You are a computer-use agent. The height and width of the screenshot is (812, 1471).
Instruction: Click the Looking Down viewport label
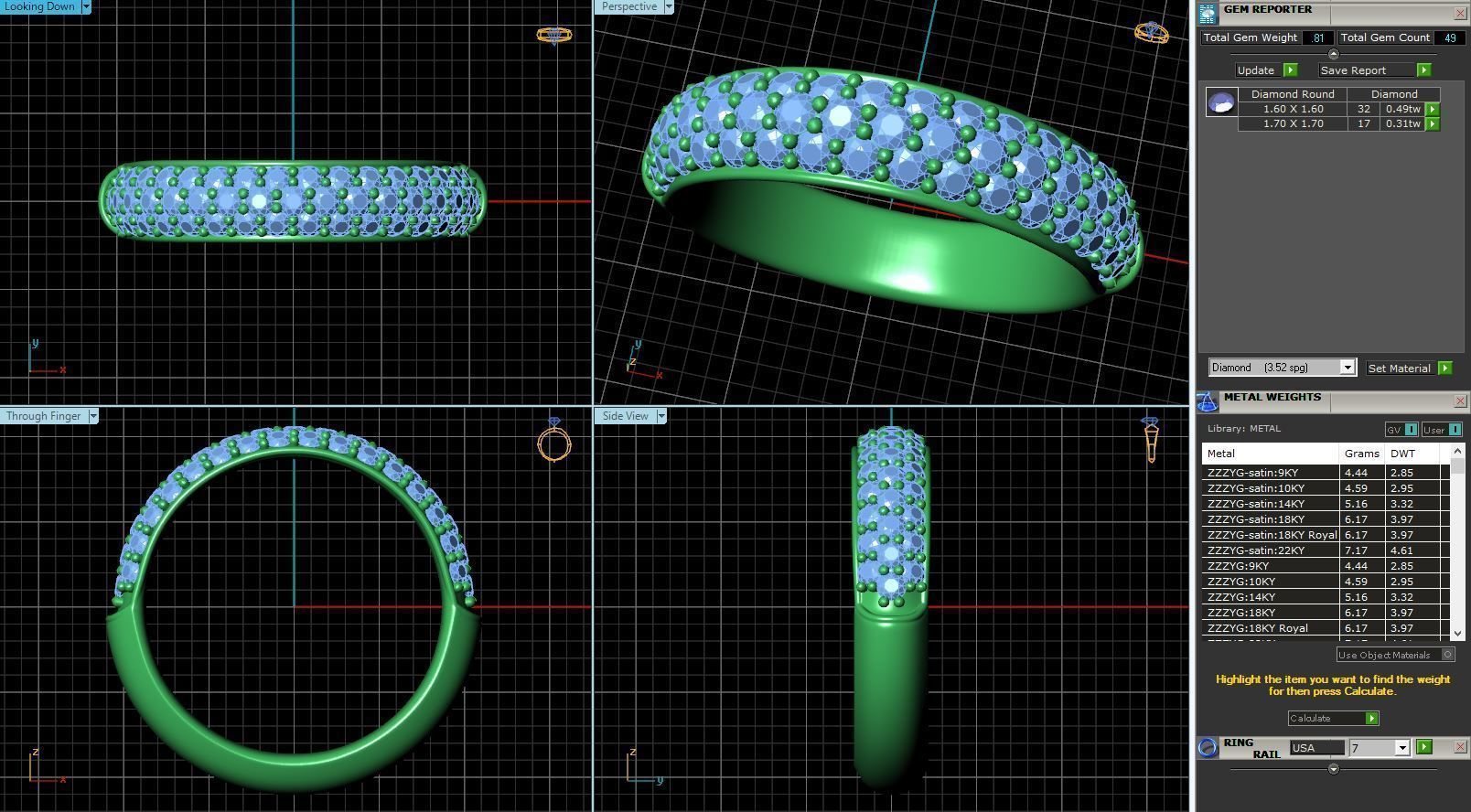click(40, 6)
